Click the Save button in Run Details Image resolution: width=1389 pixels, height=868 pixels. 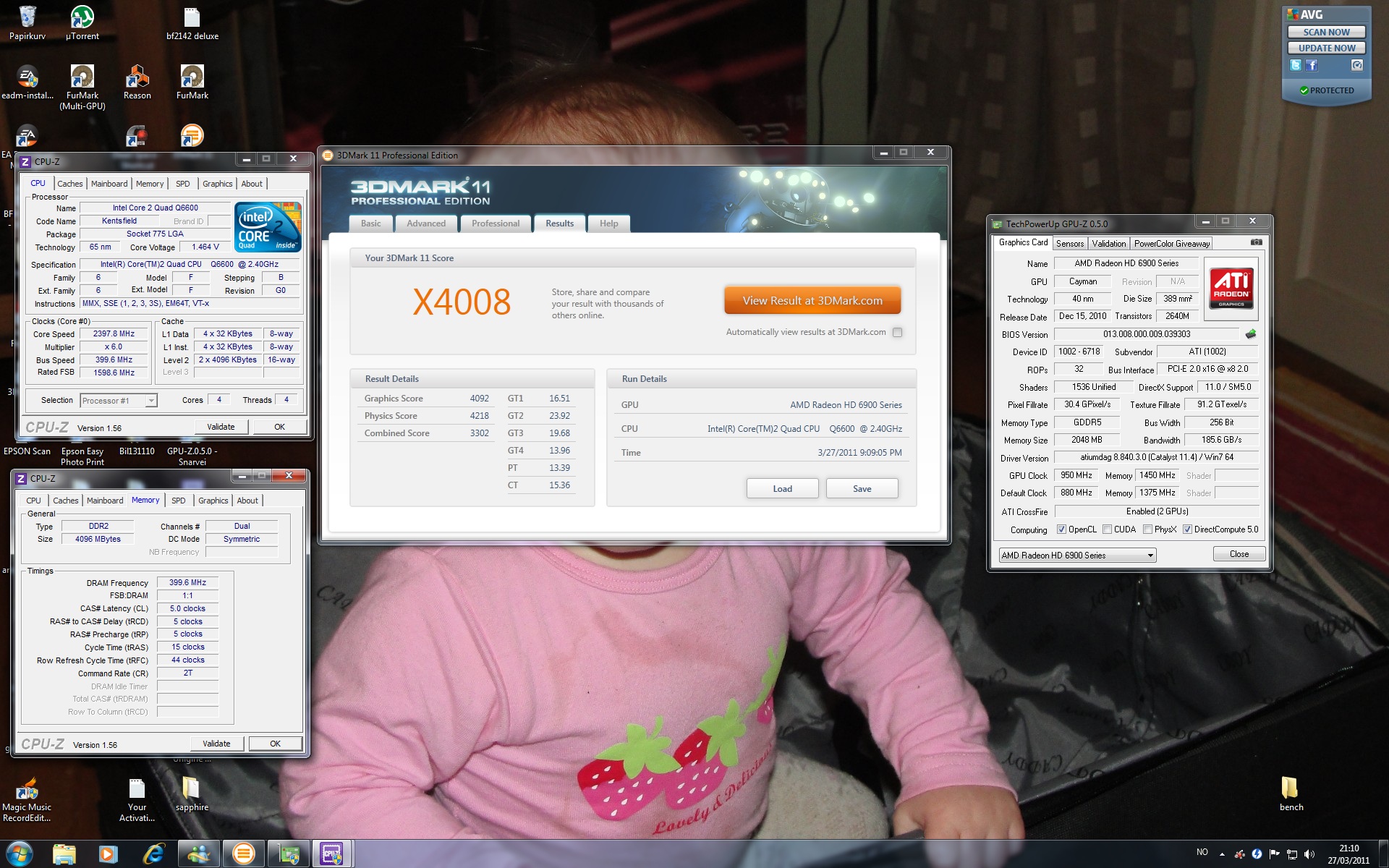pos(862,489)
